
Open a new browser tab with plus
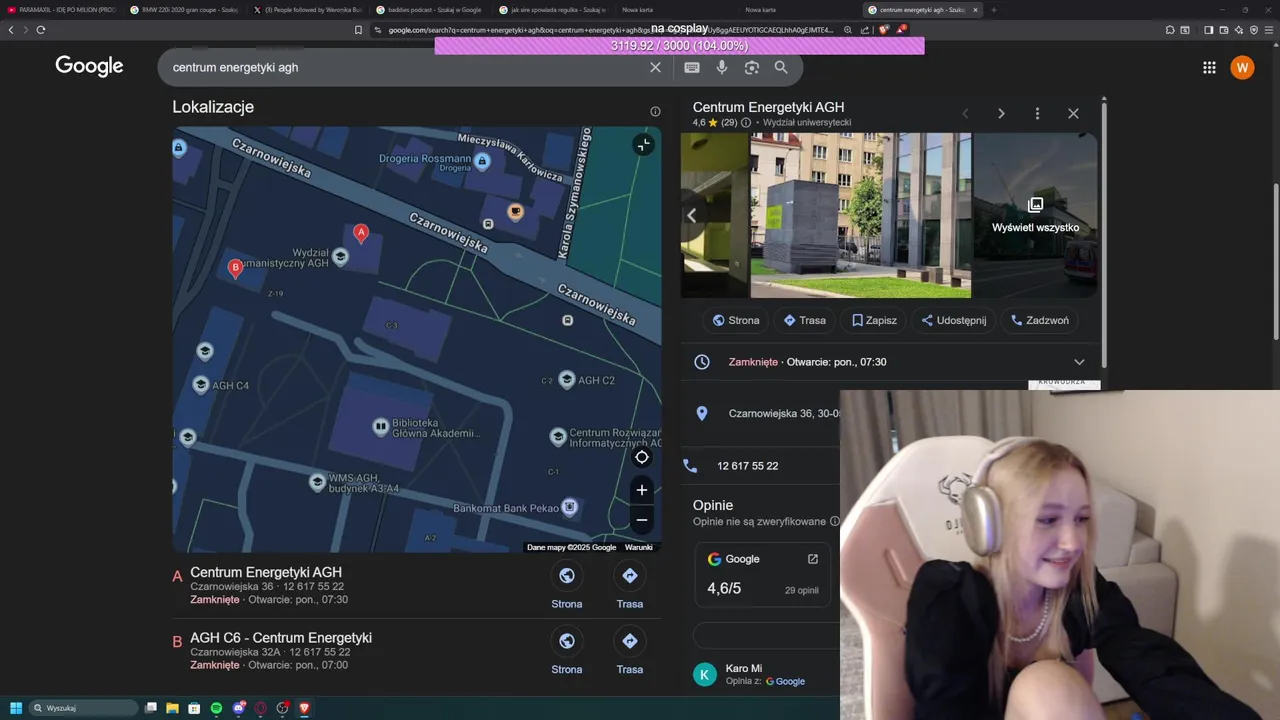994,10
